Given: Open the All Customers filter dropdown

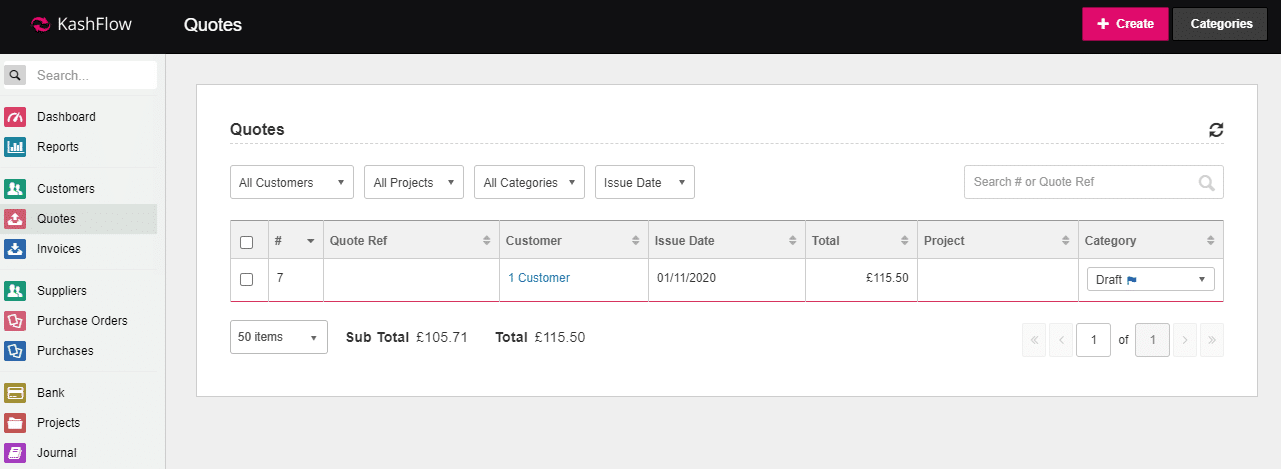Looking at the screenshot, I should (291, 183).
